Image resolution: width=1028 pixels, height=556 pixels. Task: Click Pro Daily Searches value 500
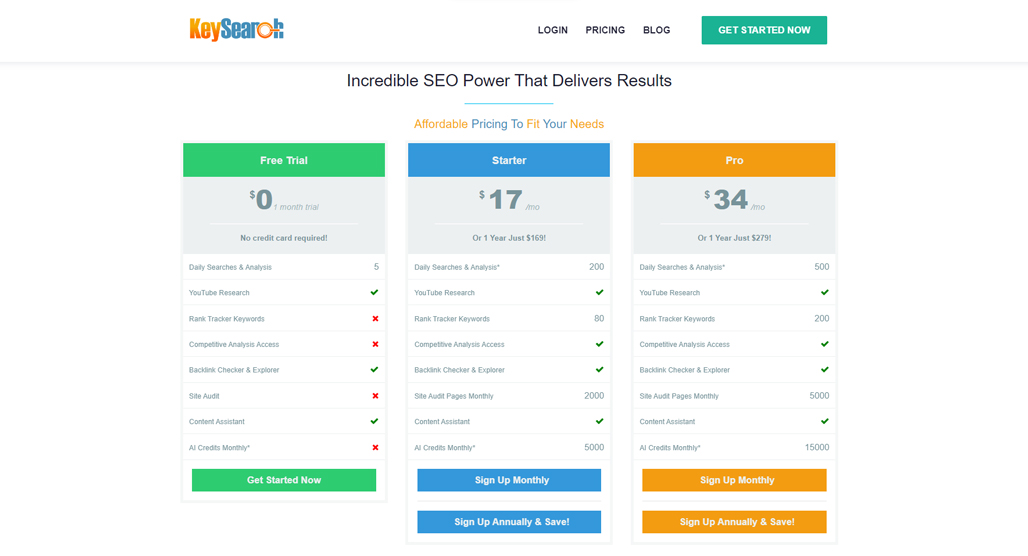(821, 267)
